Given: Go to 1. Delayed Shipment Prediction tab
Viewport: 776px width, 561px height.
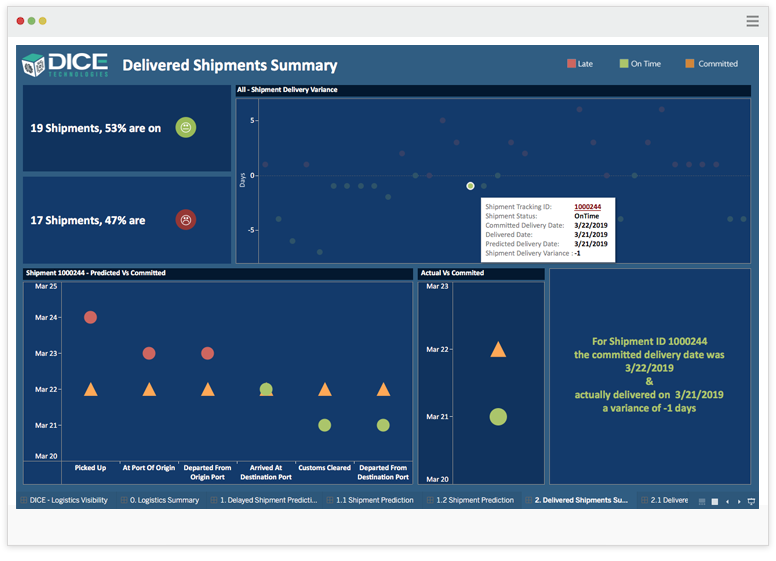Looking at the screenshot, I should click(x=267, y=500).
